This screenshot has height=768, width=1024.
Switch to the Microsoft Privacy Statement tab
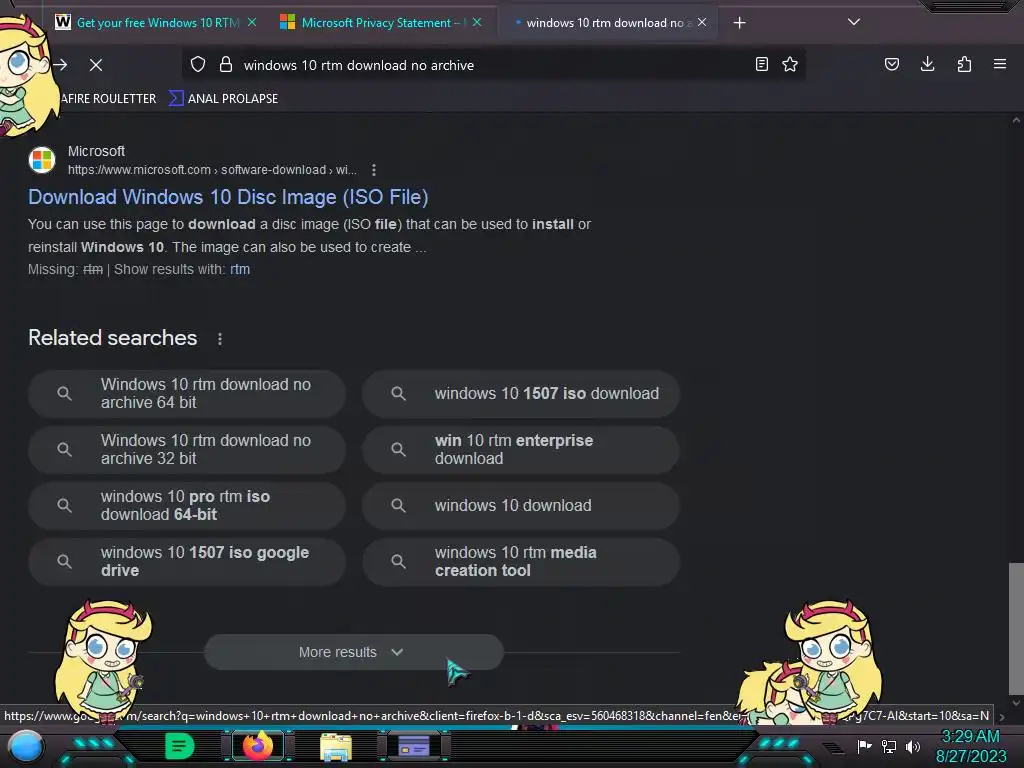tap(384, 23)
